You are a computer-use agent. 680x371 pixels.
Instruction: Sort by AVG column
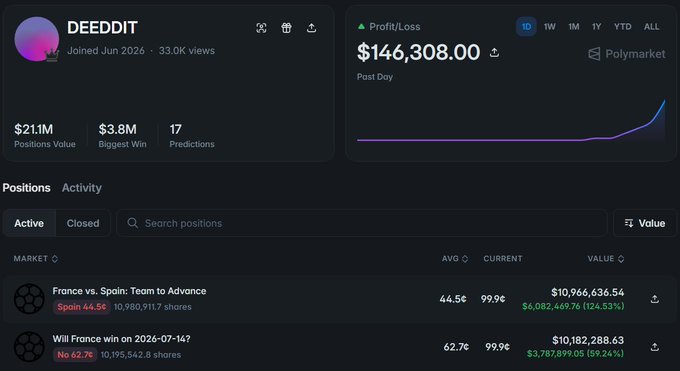pyautogui.click(x=455, y=259)
